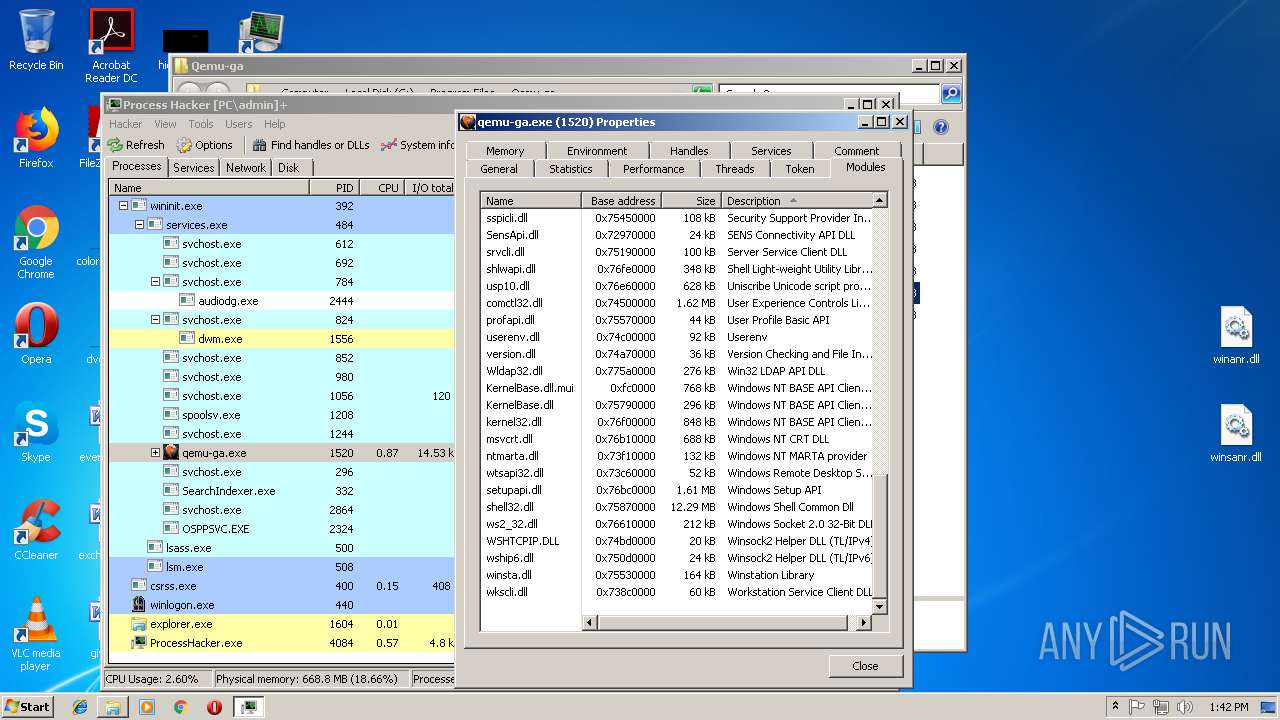
Task: Open VLC media player shortcut
Action: (36, 634)
